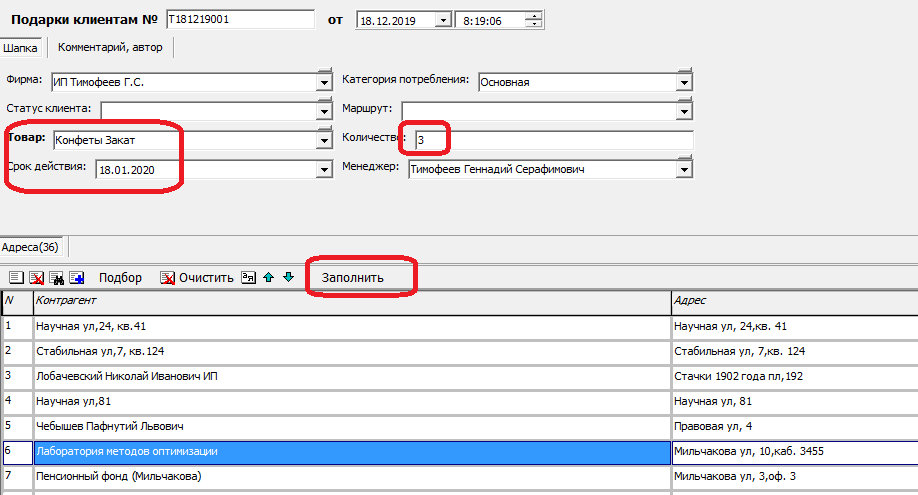Move row down with the down arrow icon
Viewport: 918px width, 495px height.
coord(288,278)
